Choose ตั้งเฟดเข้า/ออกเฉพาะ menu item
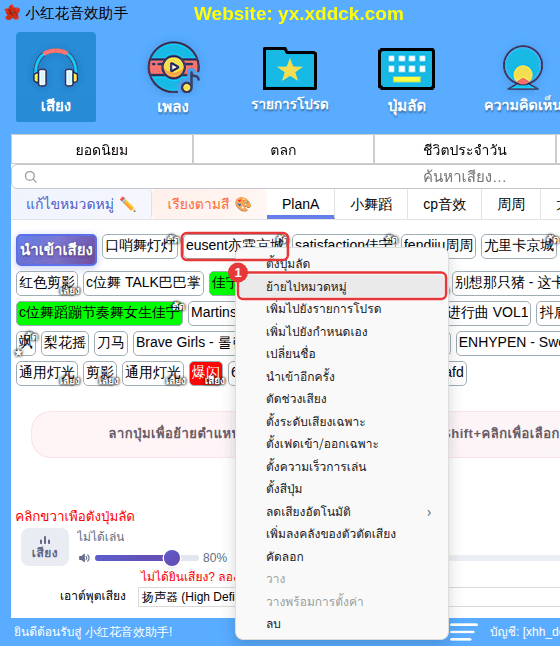Viewport: 560px width, 646px height. pyautogui.click(x=342, y=444)
